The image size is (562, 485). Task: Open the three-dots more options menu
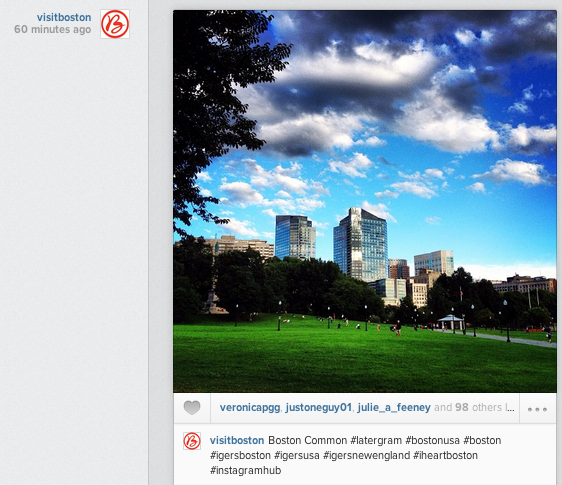pos(537,409)
